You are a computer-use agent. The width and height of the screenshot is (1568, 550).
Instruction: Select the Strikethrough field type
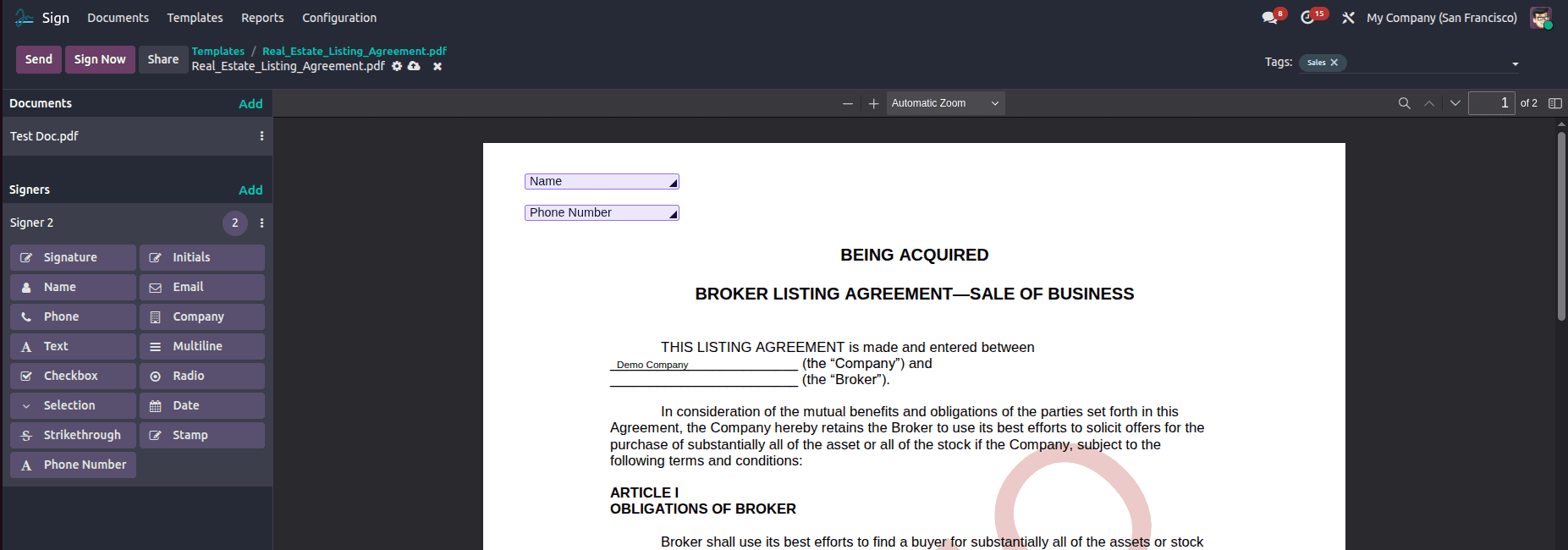(x=73, y=435)
